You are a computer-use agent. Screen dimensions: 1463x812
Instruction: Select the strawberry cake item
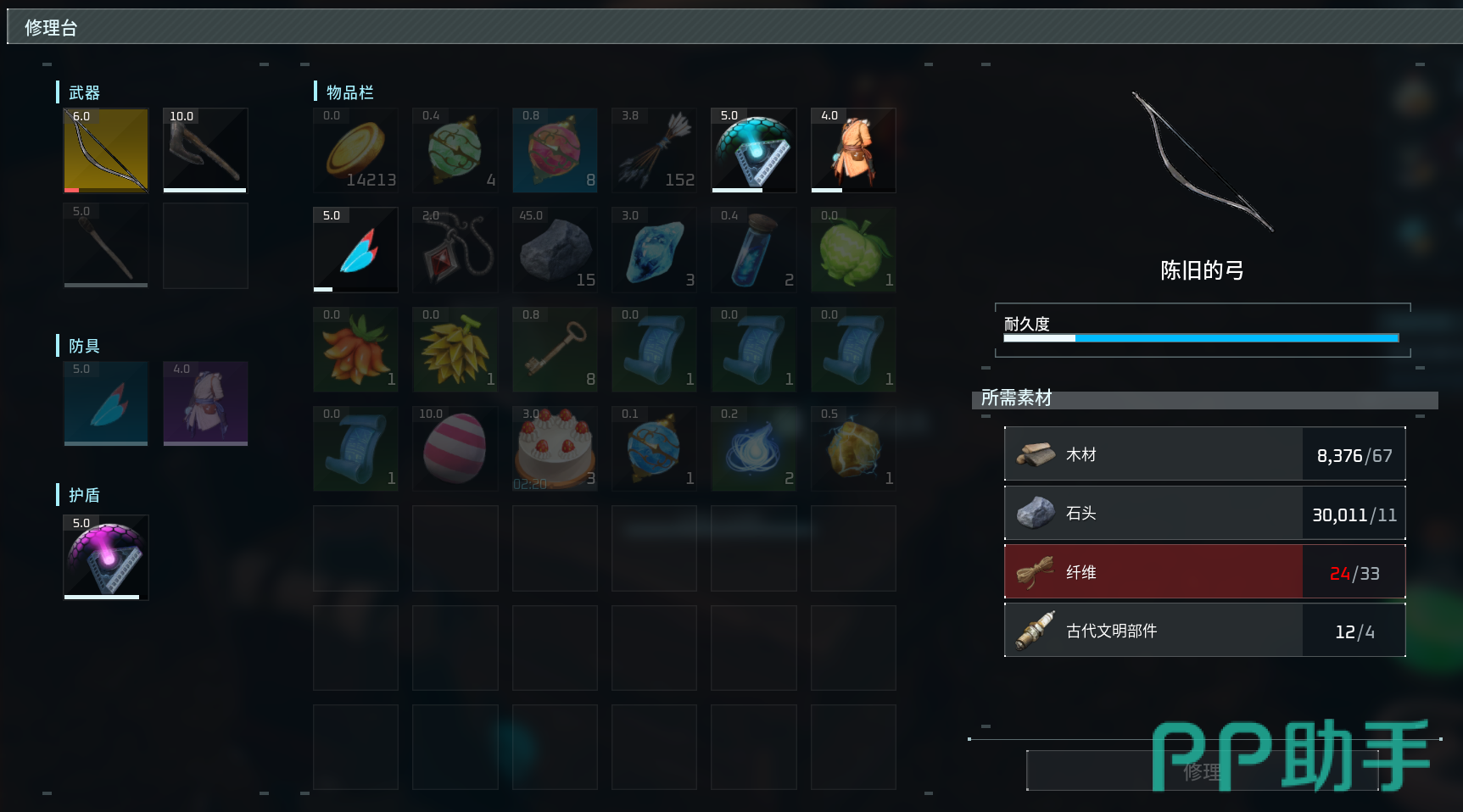point(555,448)
